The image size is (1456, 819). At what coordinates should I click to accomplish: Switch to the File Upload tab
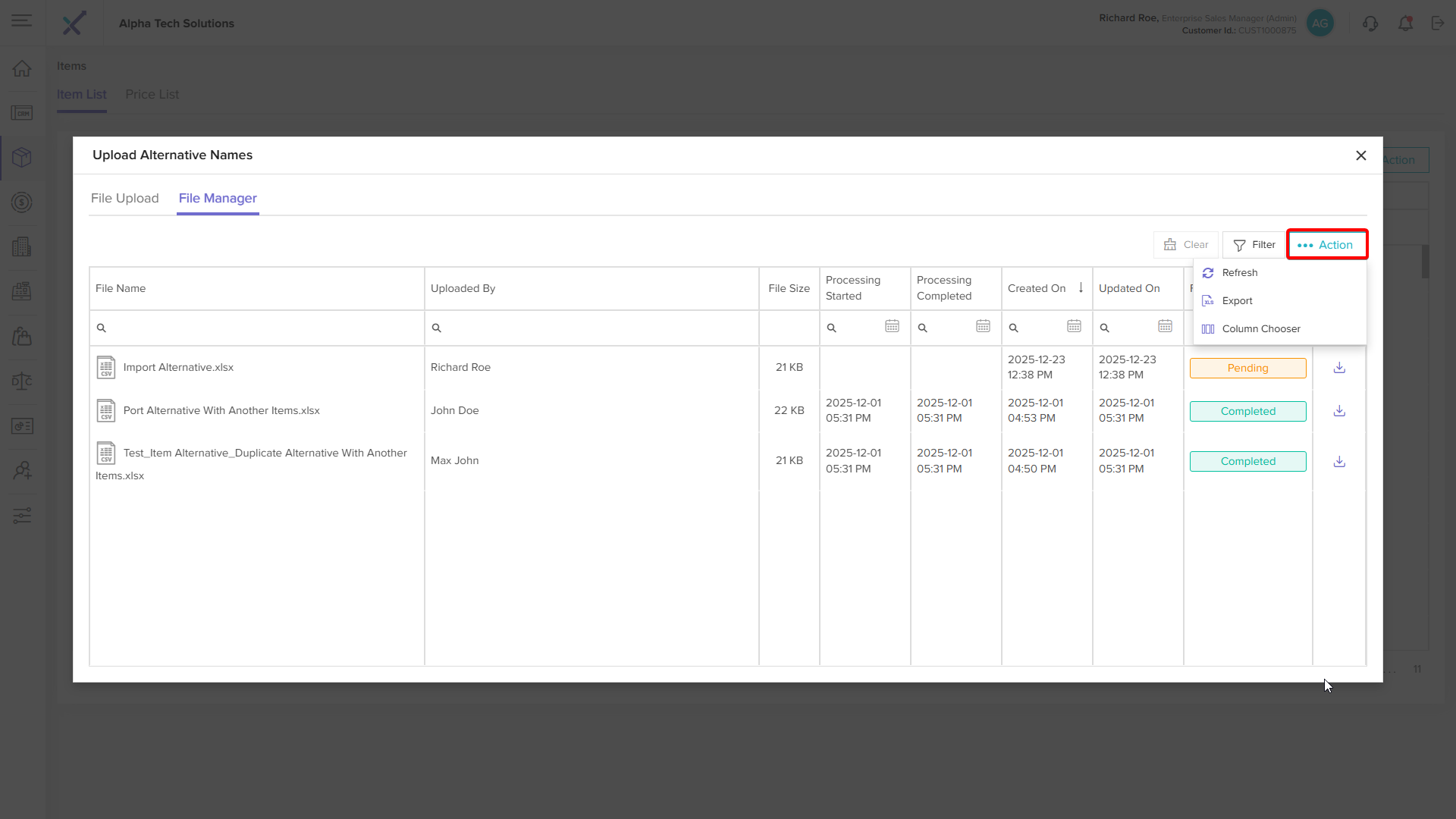[x=125, y=199]
